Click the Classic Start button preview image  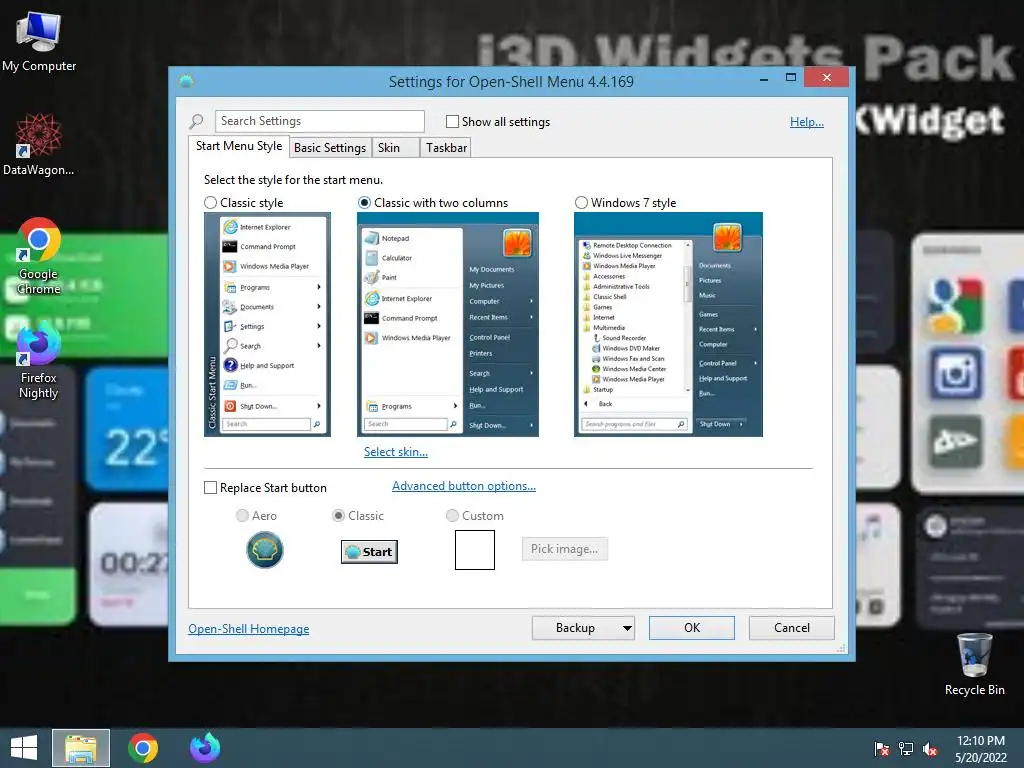click(x=369, y=552)
